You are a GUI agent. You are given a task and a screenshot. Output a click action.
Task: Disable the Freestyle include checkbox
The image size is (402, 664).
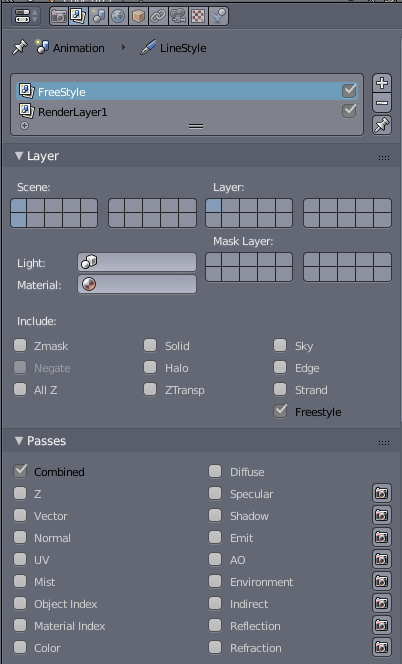(280, 411)
